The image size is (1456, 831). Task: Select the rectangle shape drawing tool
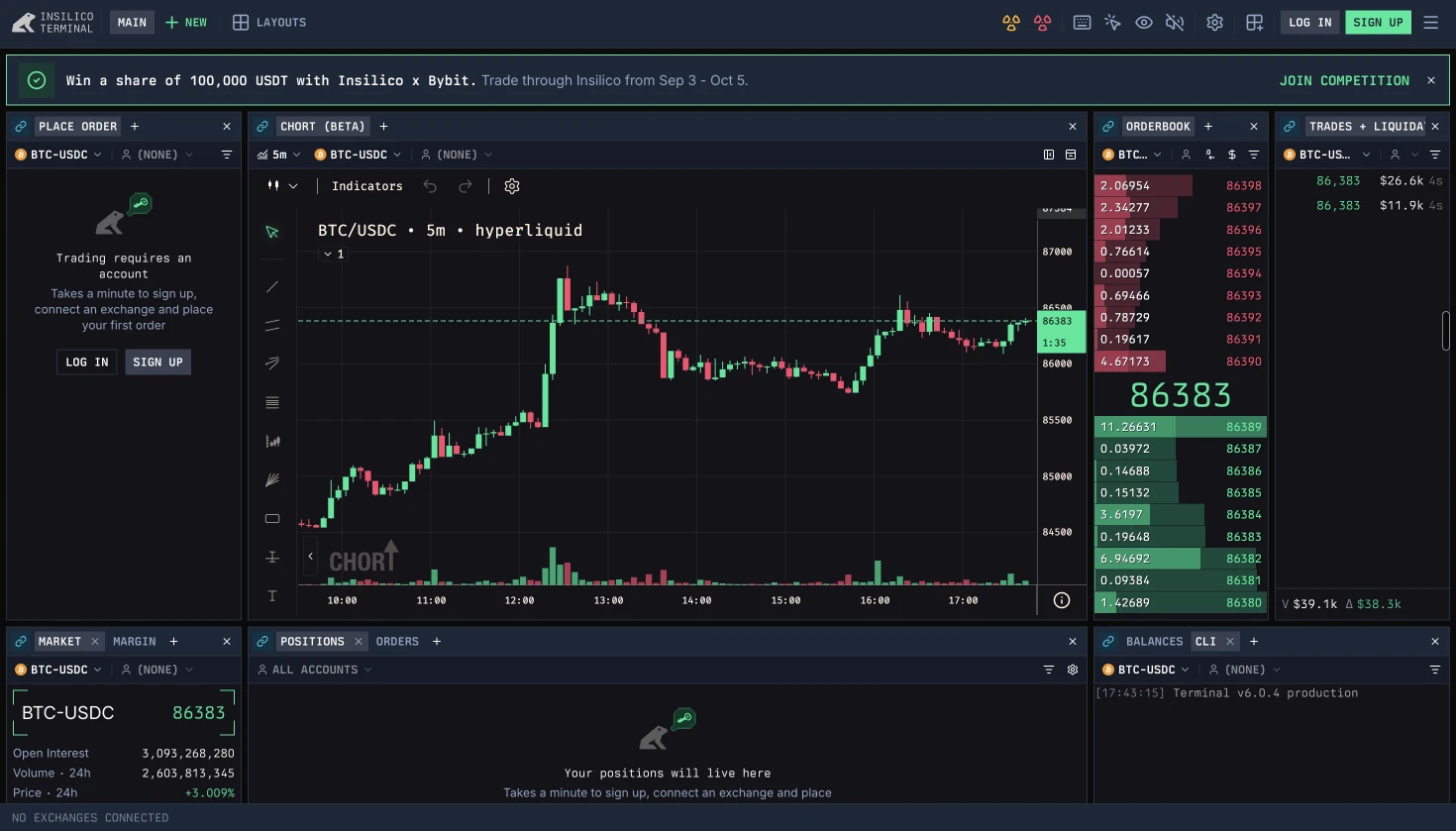click(x=272, y=518)
